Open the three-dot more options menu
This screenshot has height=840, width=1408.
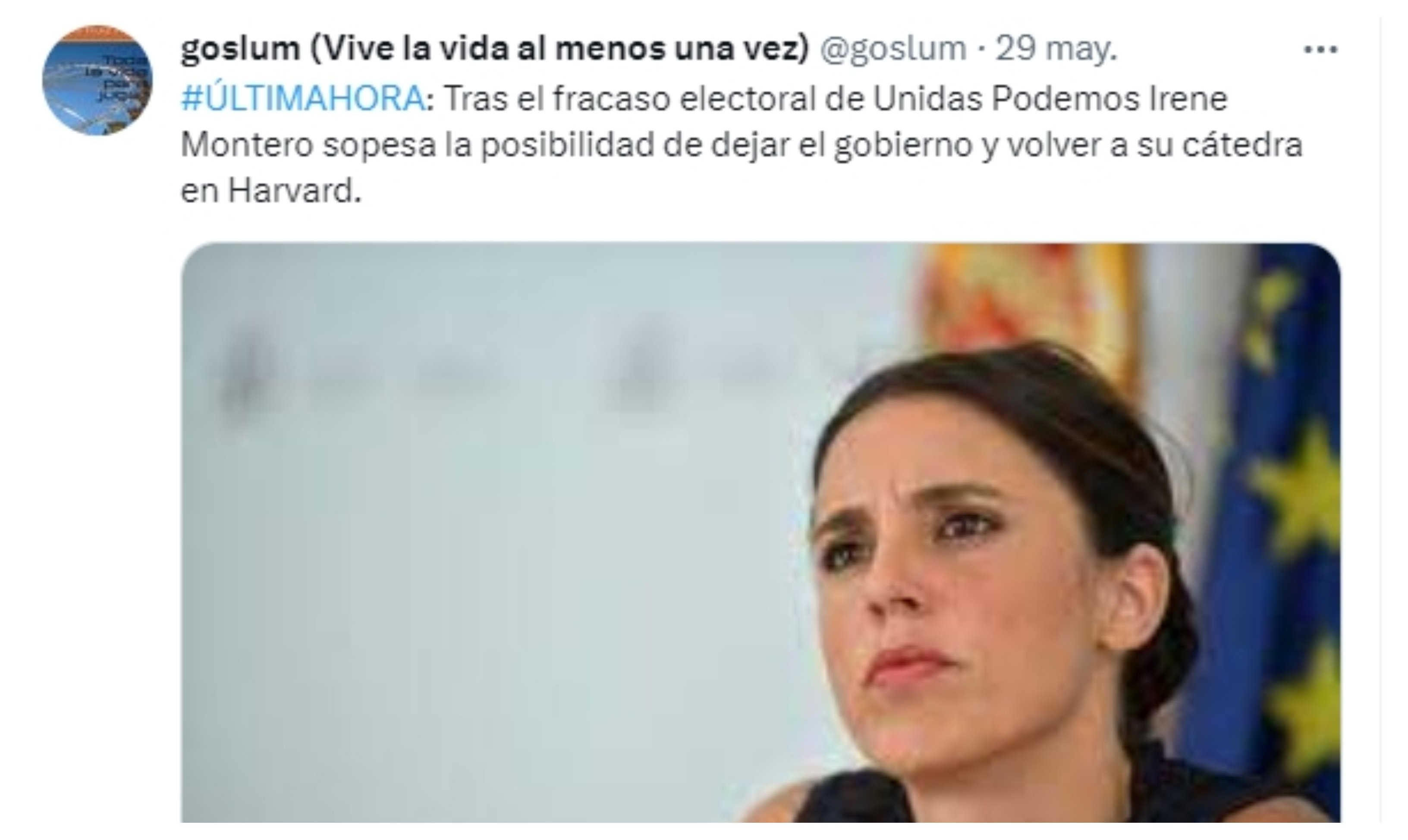click(x=1321, y=50)
